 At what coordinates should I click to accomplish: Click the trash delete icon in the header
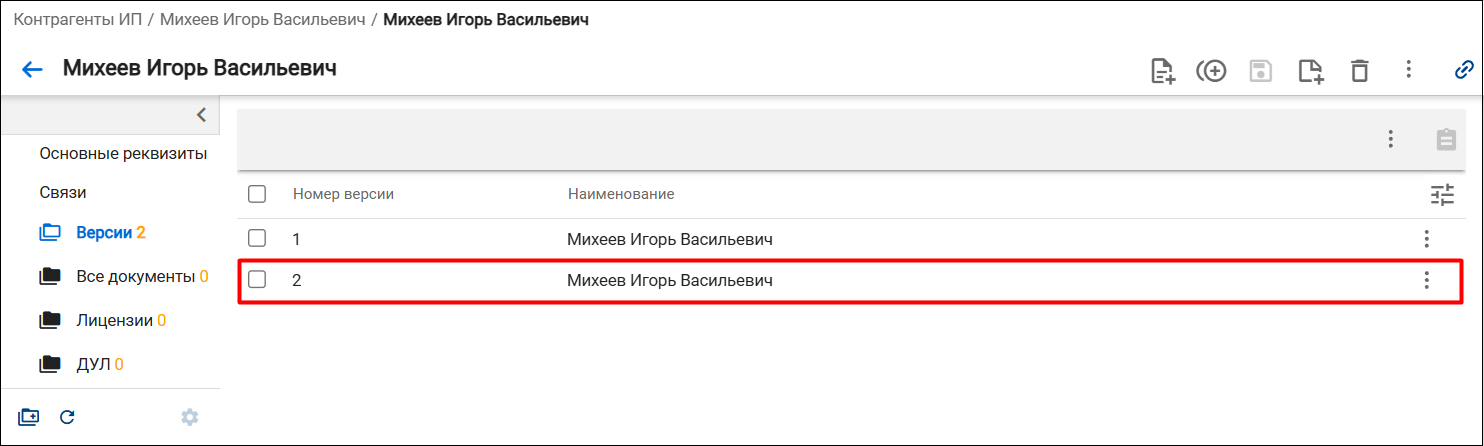click(1359, 70)
